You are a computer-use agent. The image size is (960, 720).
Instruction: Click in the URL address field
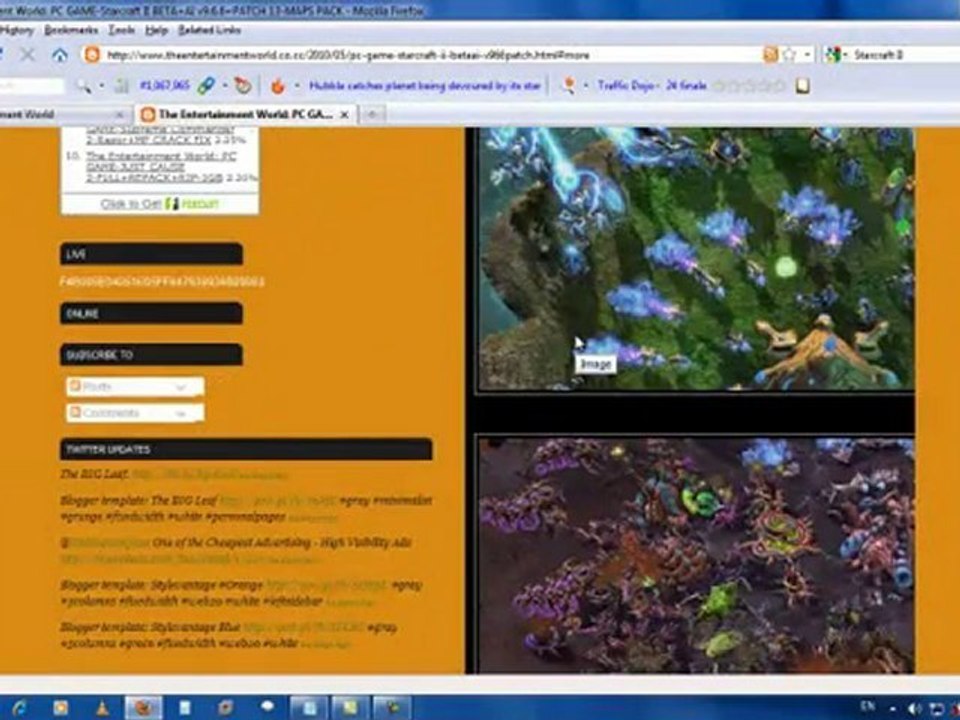429,55
